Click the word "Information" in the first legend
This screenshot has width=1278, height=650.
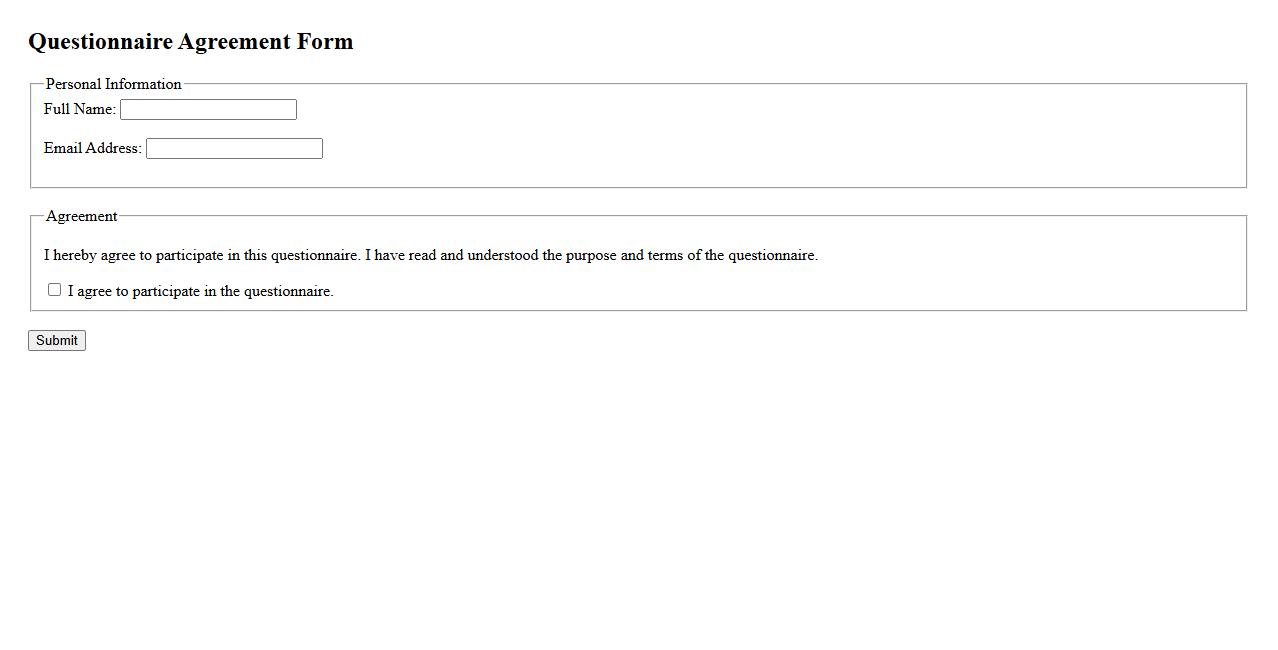pos(143,84)
